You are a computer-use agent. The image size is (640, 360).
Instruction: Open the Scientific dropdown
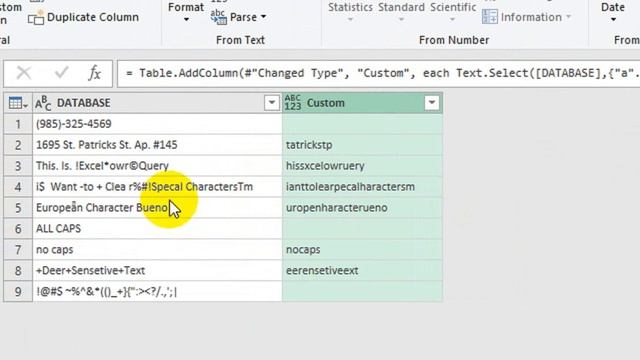pyautogui.click(x=453, y=11)
